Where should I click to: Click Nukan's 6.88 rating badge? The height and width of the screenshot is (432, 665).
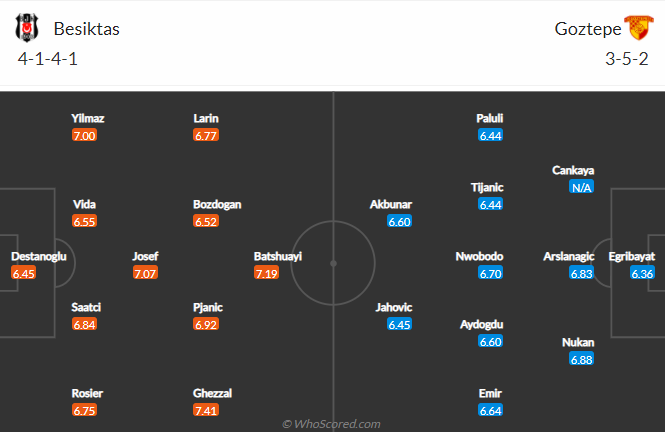[x=581, y=359]
